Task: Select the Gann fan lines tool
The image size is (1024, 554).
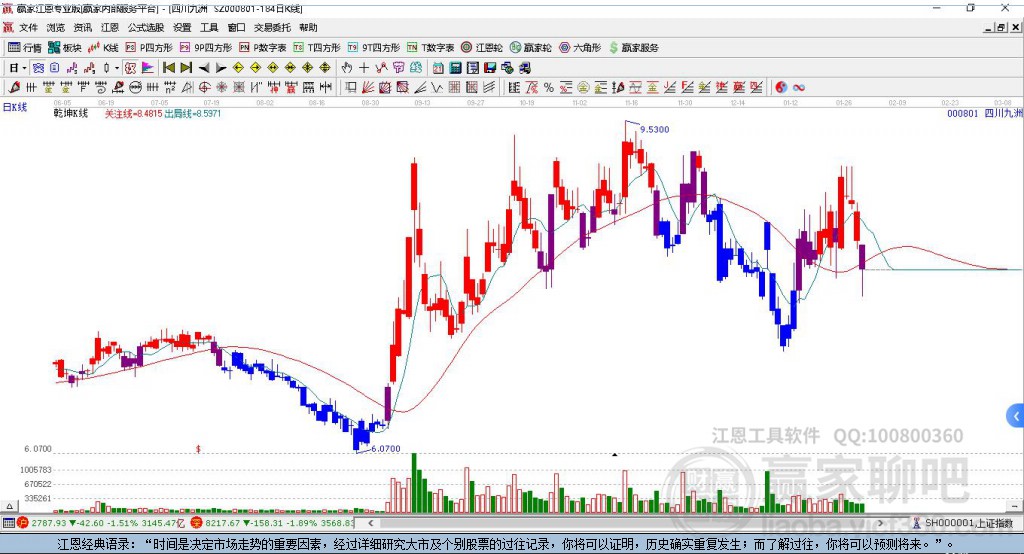Action: (x=368, y=88)
